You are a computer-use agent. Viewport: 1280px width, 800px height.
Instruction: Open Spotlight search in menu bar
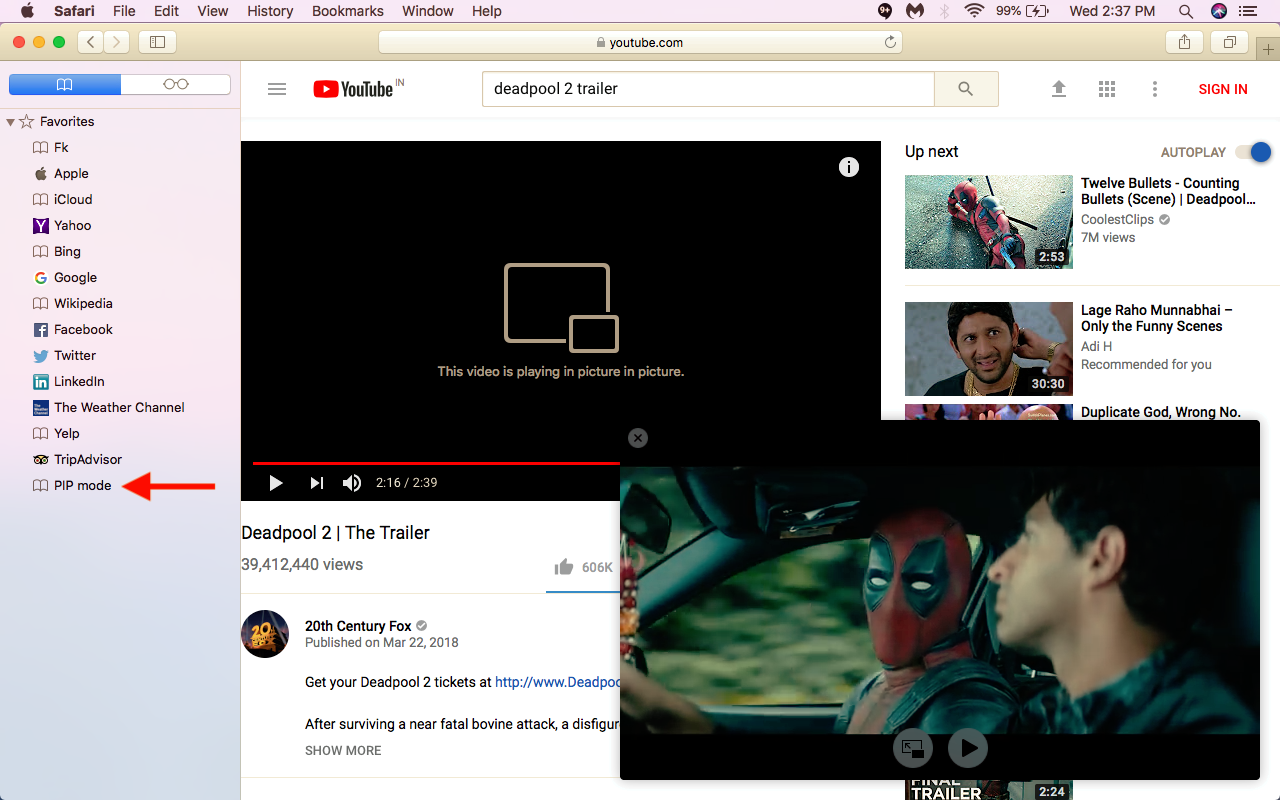tap(1186, 11)
